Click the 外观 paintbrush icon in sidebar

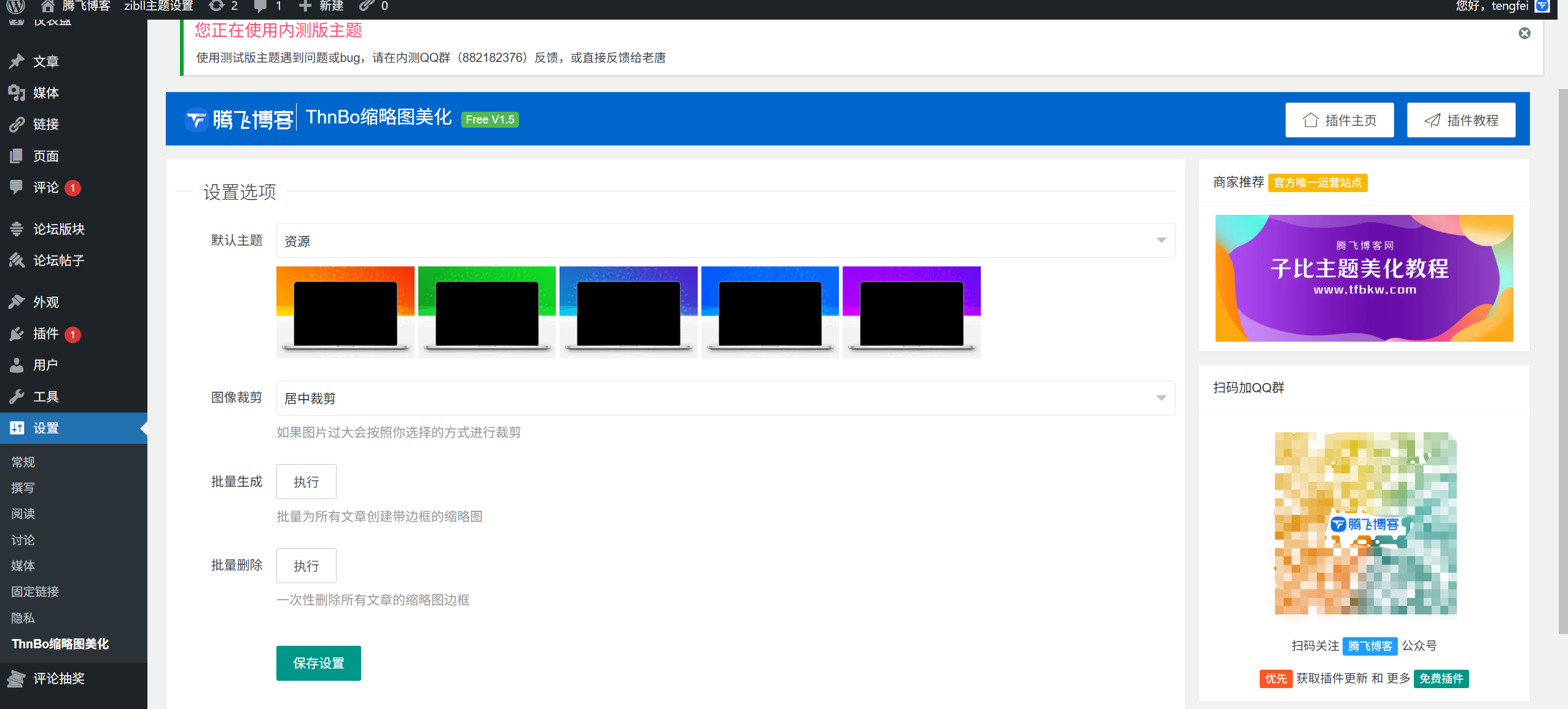[17, 302]
